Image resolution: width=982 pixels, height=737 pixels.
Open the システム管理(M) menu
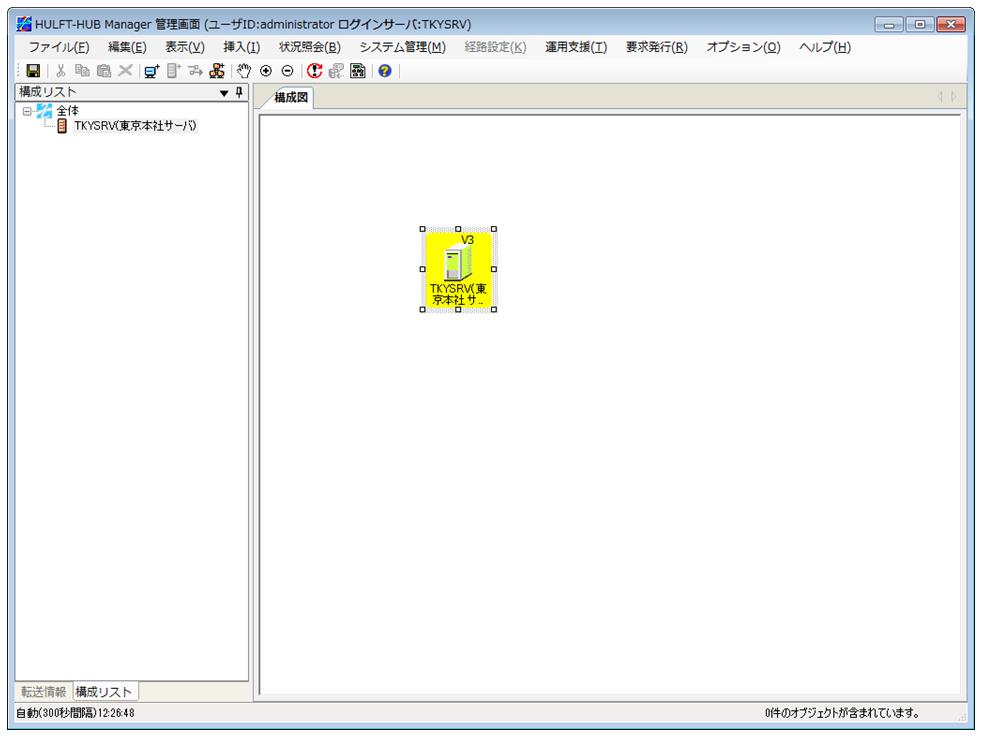tap(402, 47)
